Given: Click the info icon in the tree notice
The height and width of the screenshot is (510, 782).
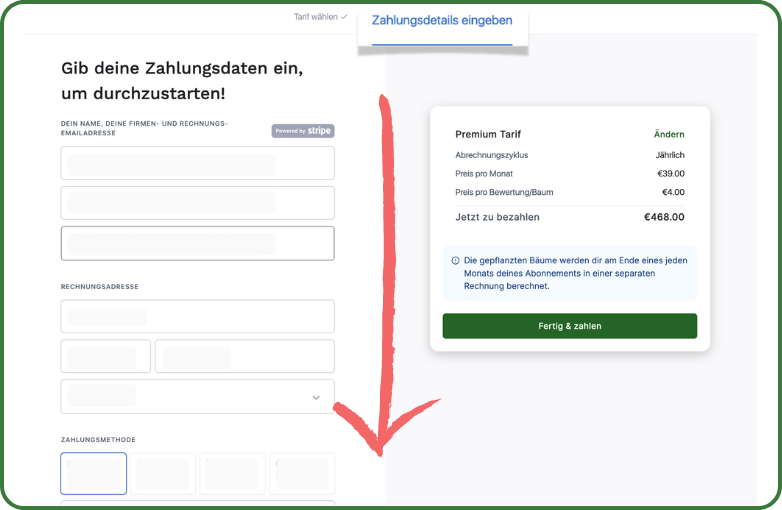Looking at the screenshot, I should click(x=456, y=260).
